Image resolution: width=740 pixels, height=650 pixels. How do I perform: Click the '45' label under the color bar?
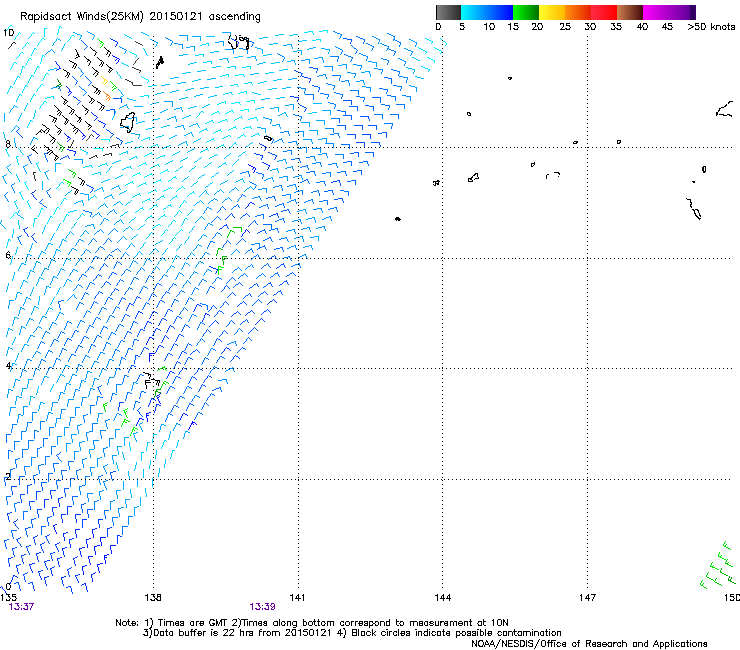pyautogui.click(x=667, y=27)
